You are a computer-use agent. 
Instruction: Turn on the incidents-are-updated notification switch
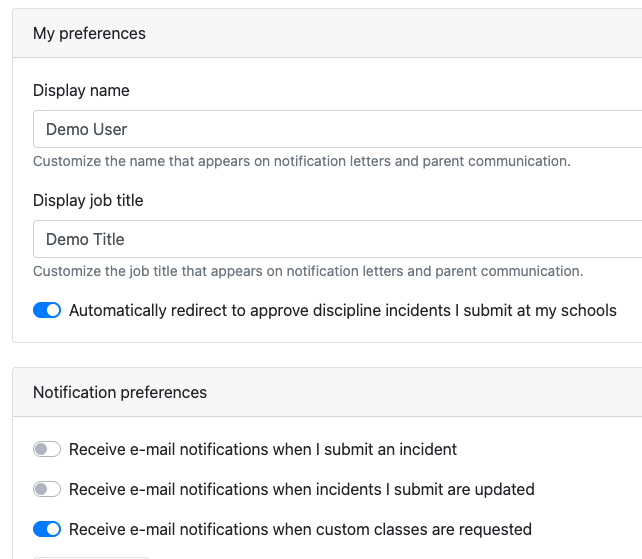47,490
